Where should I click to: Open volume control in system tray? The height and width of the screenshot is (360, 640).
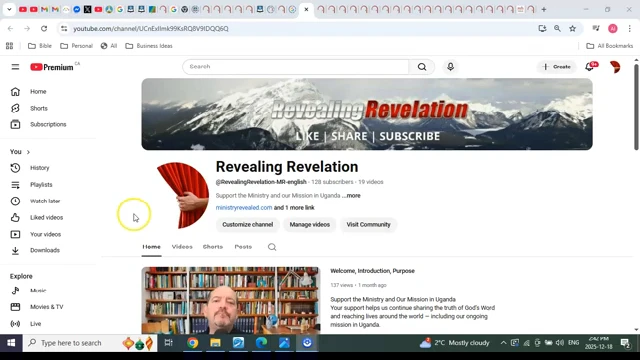click(x=559, y=343)
